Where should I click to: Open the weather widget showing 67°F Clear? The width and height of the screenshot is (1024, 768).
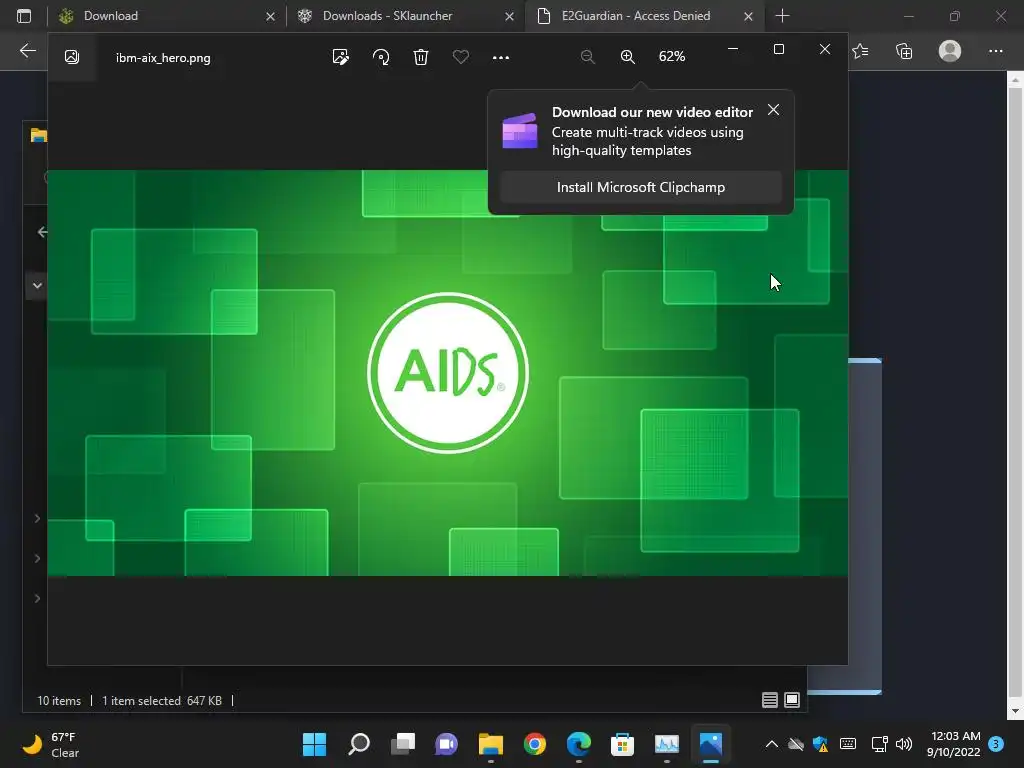pyautogui.click(x=51, y=744)
